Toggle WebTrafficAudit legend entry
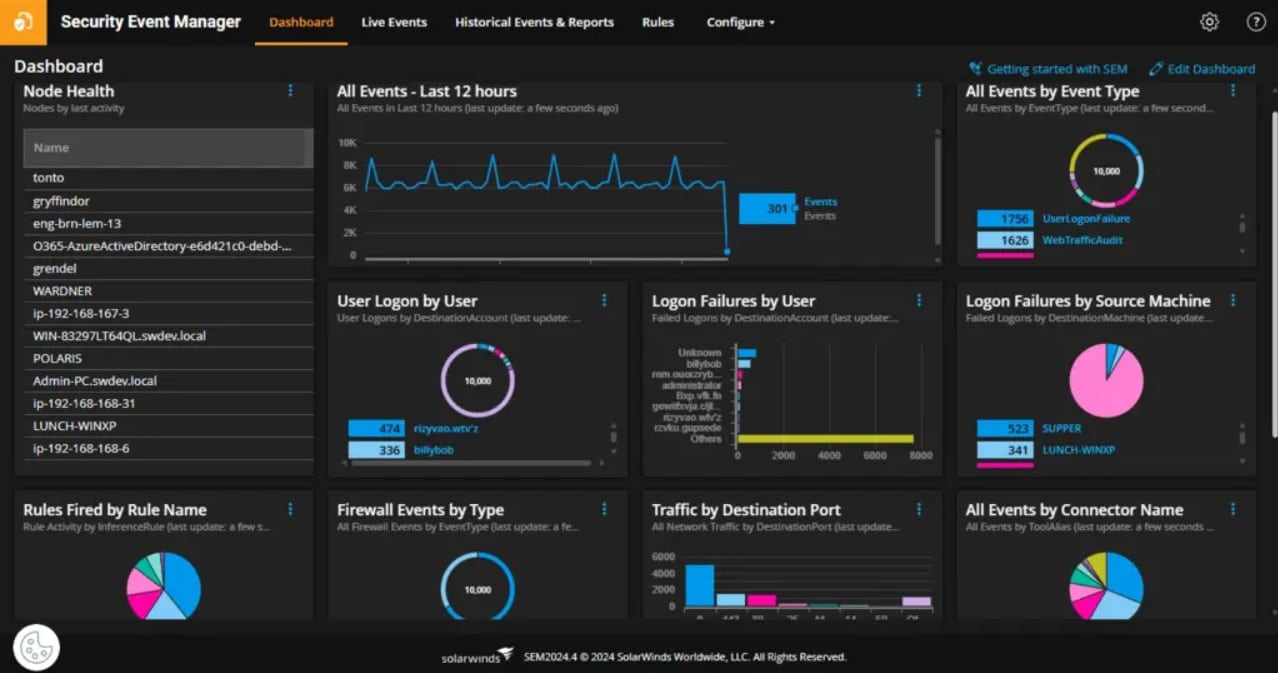1278x673 pixels. (x=1083, y=240)
